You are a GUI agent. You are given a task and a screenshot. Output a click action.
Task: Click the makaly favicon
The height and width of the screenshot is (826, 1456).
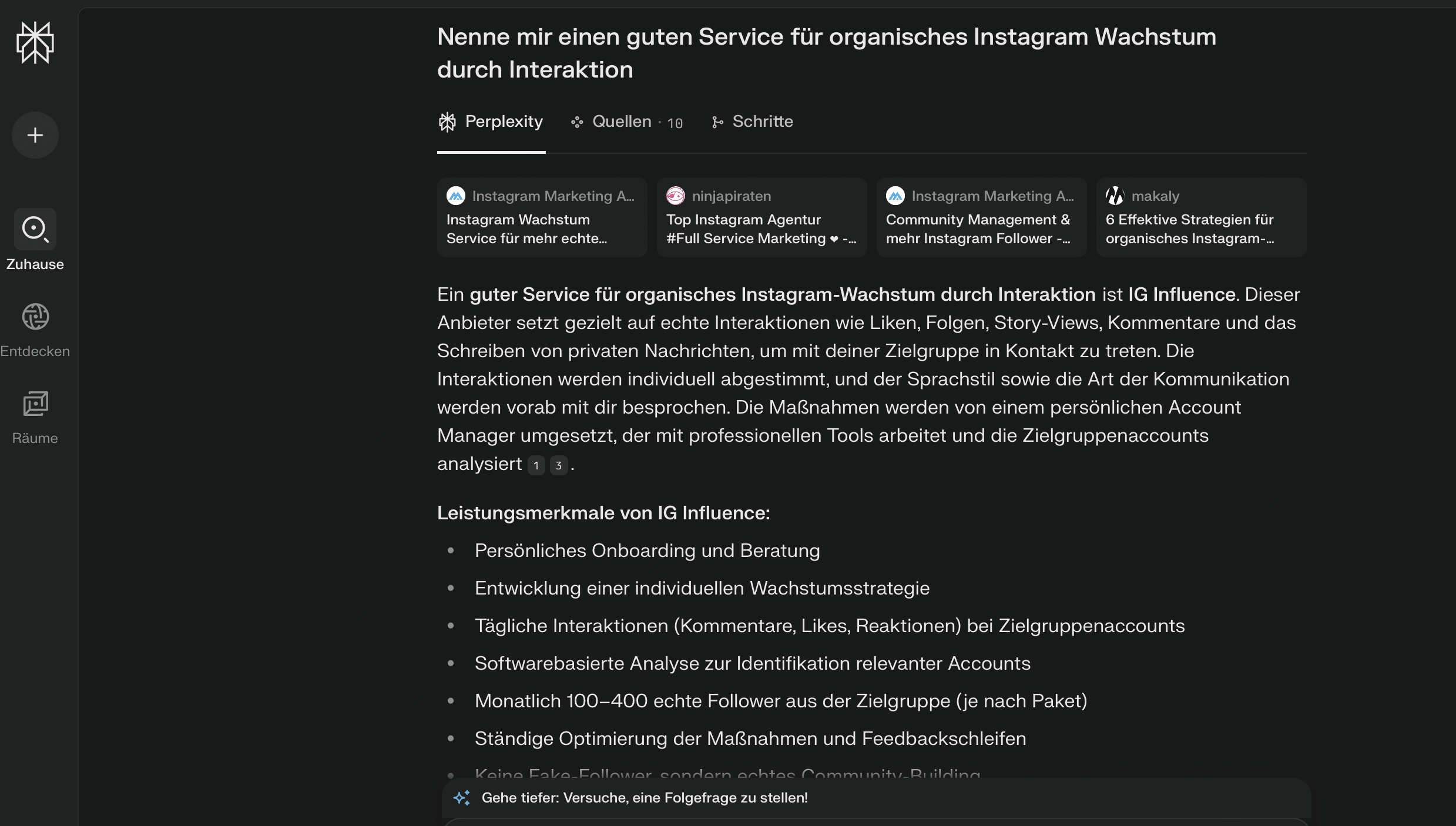[1115, 196]
